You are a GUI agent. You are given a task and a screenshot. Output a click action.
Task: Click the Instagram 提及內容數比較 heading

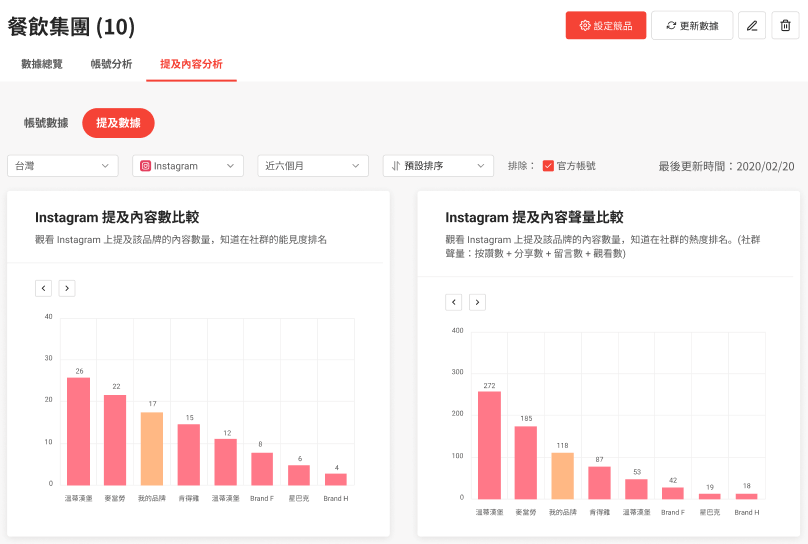[x=117, y=217]
